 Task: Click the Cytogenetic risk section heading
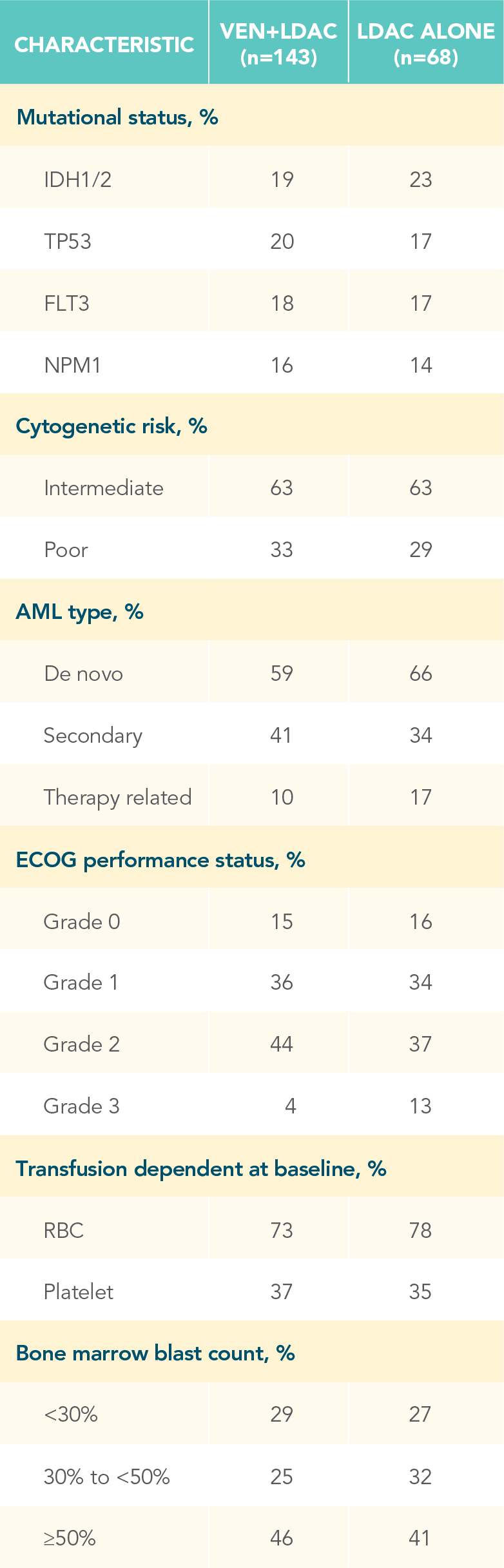(111, 426)
